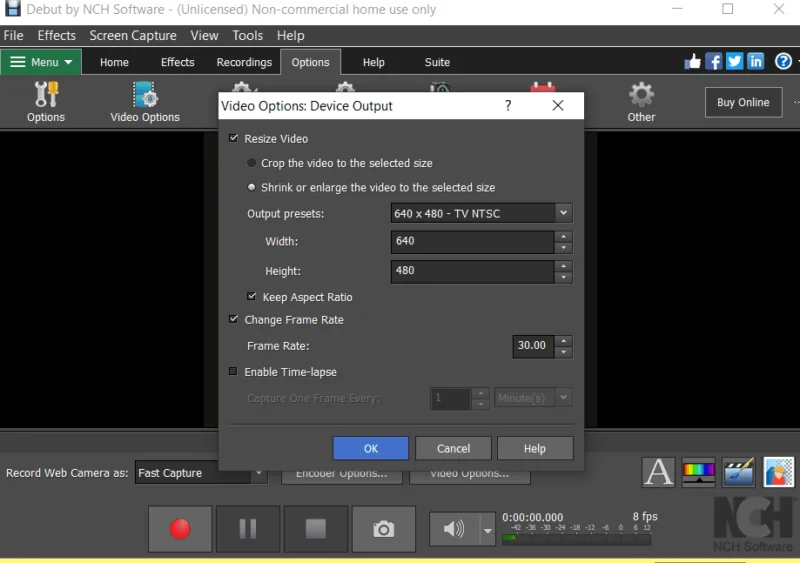Open the color adjustments icon

(698, 472)
